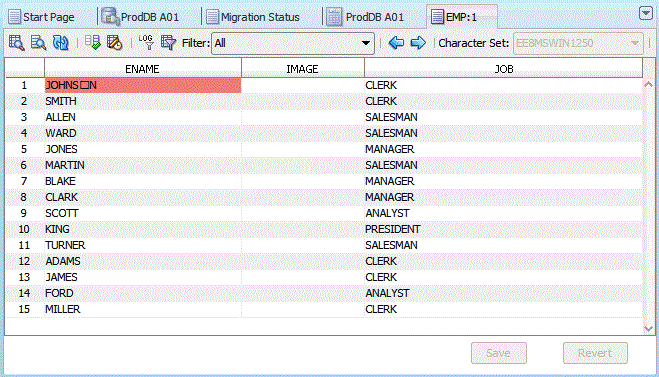This screenshot has width=659, height=377.
Task: Click the Save button
Action: click(x=498, y=353)
